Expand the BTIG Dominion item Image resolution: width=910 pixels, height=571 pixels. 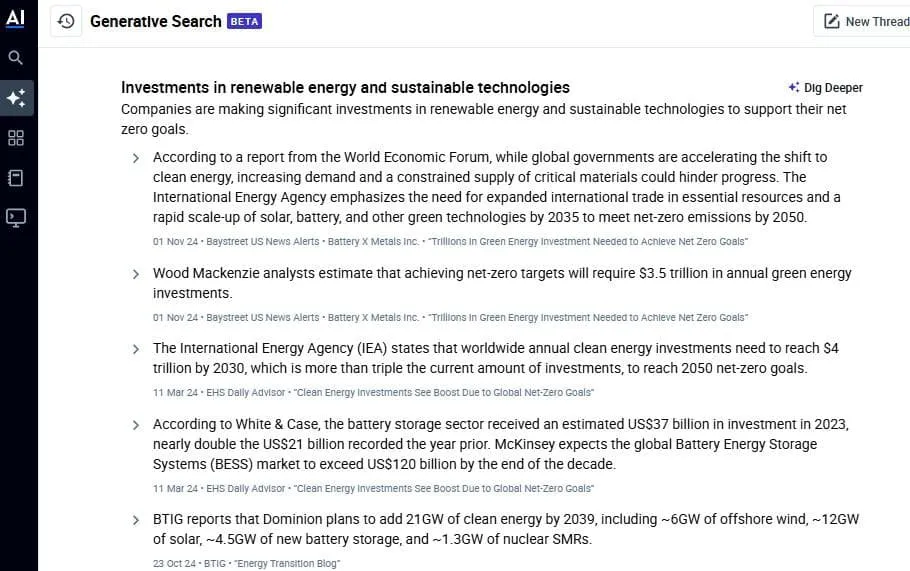pyautogui.click(x=136, y=520)
